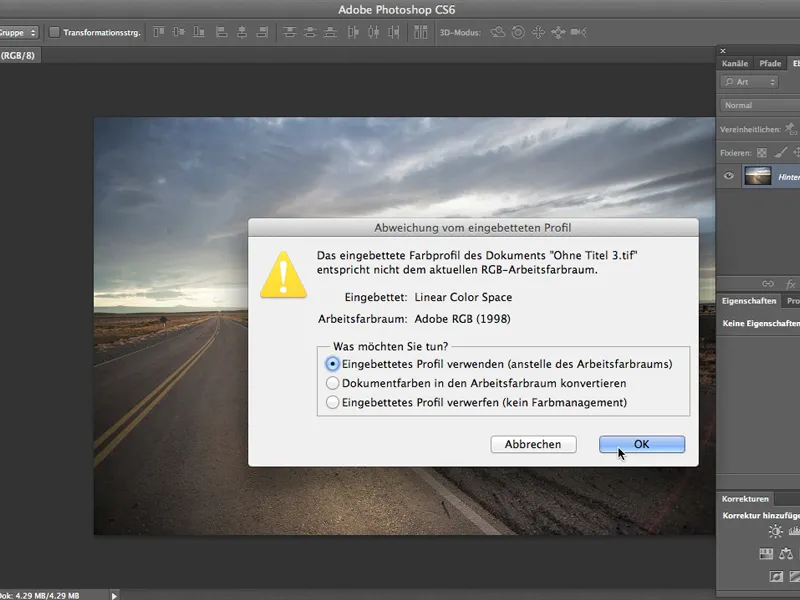Open the Normal blend mode dropdown
This screenshot has height=600, width=800.
[760, 105]
